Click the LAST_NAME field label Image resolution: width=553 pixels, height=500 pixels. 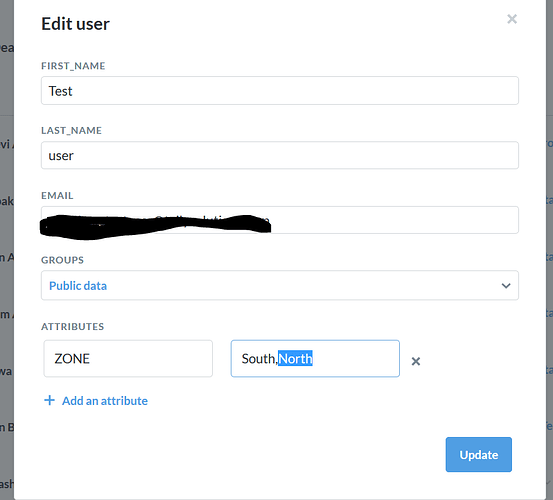(71, 130)
